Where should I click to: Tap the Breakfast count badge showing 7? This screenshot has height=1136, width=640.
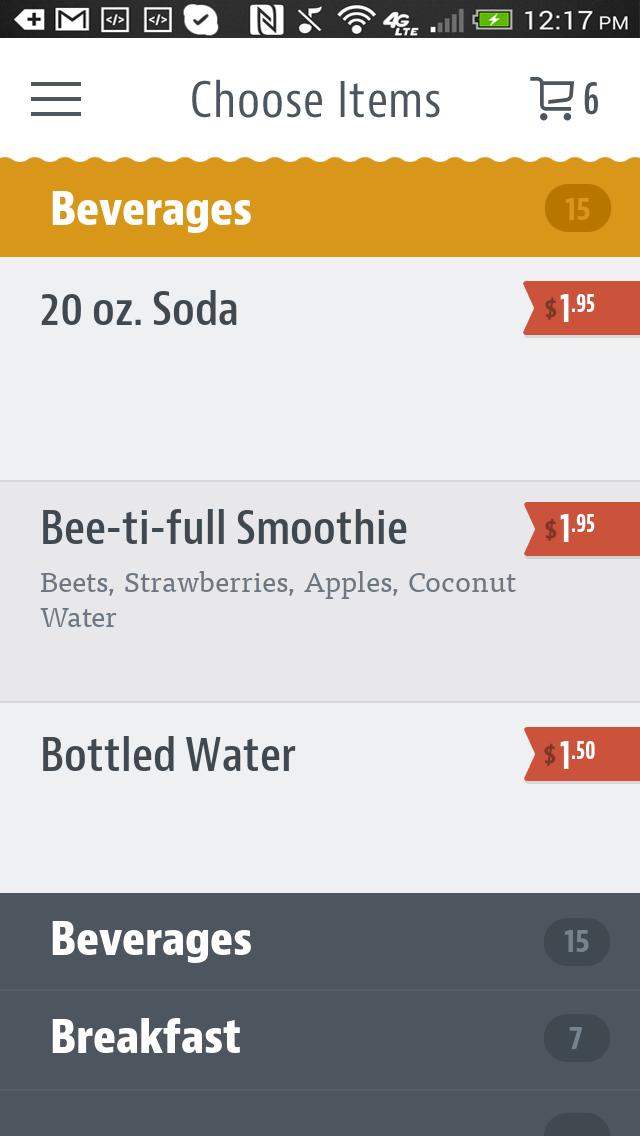(576, 1038)
